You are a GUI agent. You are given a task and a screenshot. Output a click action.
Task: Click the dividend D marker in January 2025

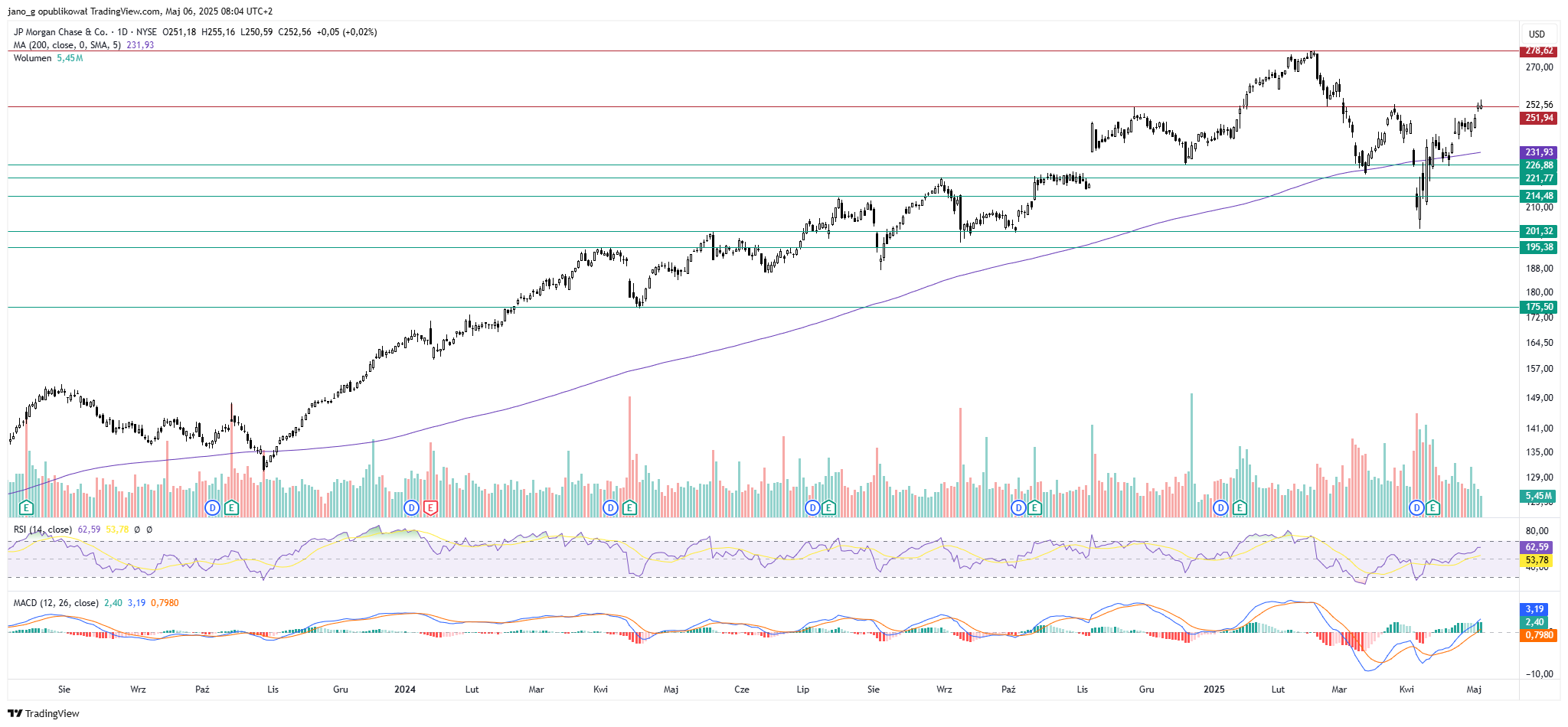1220,507
